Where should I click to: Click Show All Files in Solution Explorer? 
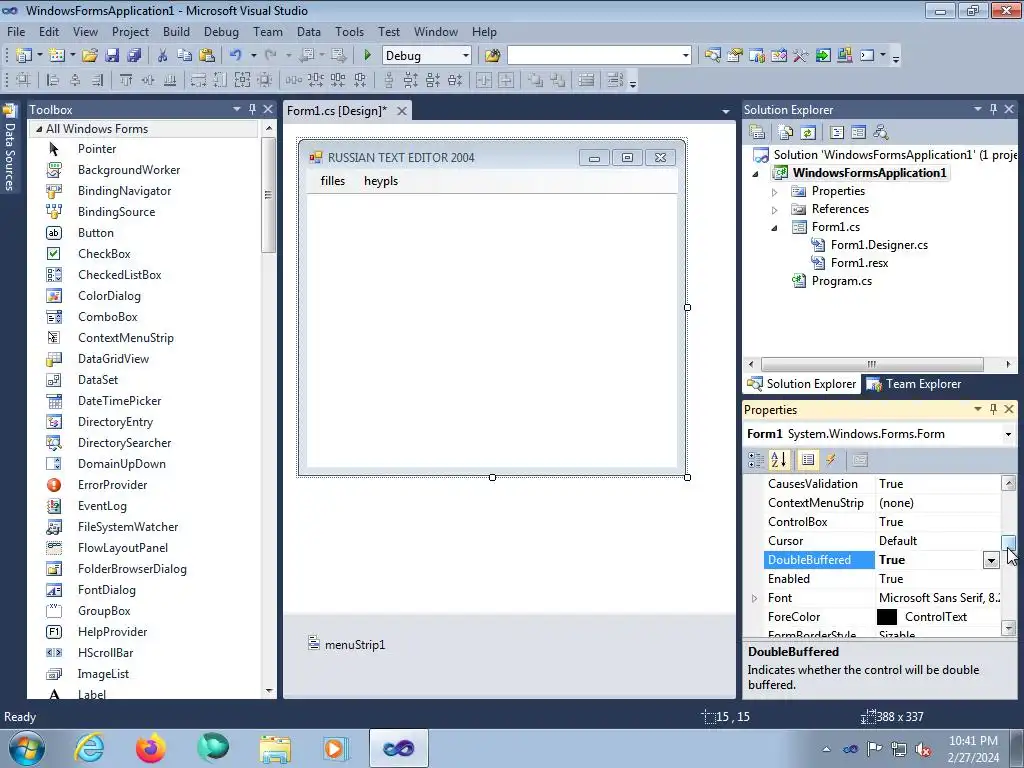point(786,133)
